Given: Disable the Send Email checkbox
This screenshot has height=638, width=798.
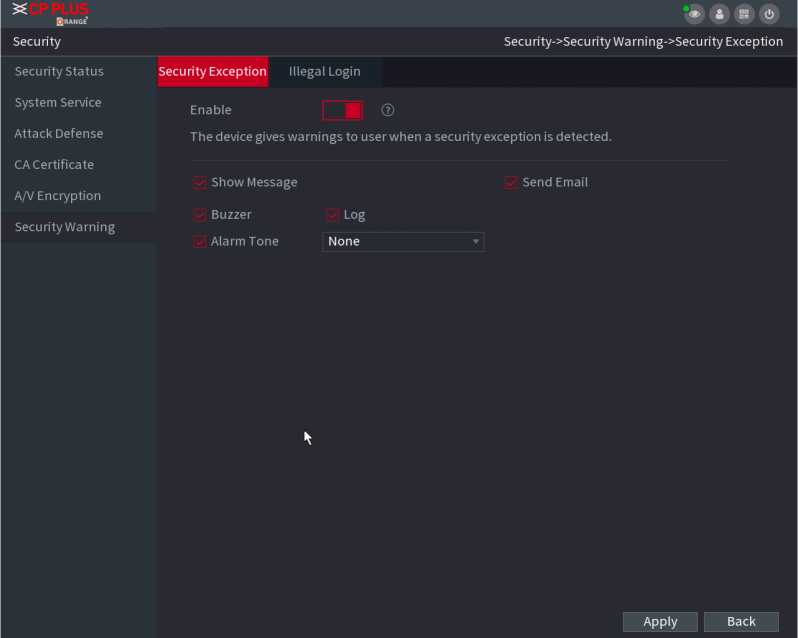Looking at the screenshot, I should click(511, 183).
